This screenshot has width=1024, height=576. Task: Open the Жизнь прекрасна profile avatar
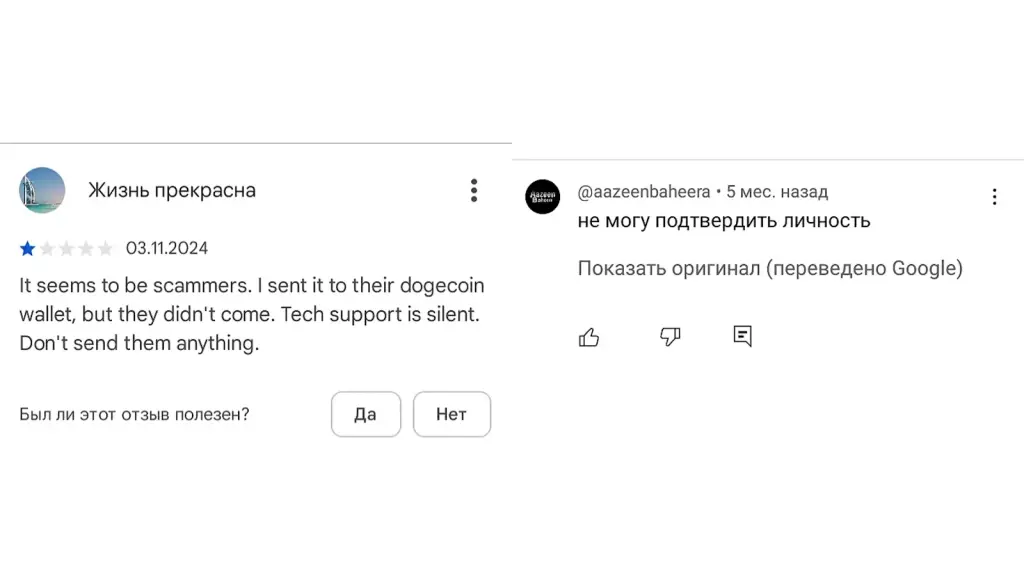point(42,190)
